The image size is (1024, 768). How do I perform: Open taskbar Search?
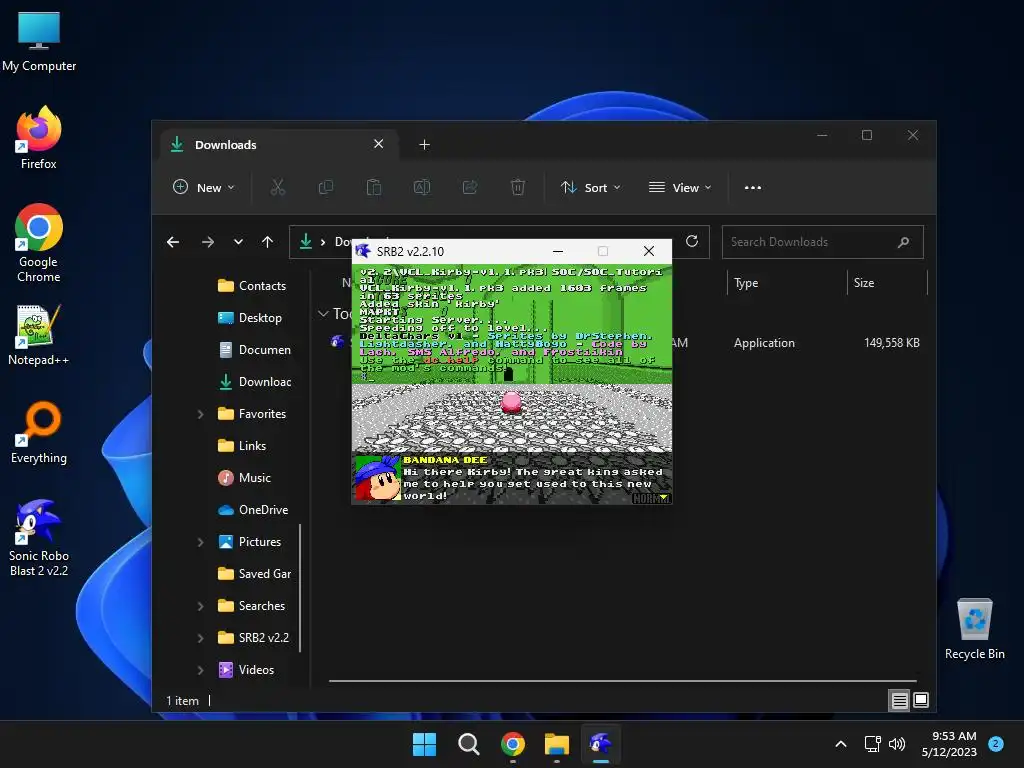[x=468, y=744]
